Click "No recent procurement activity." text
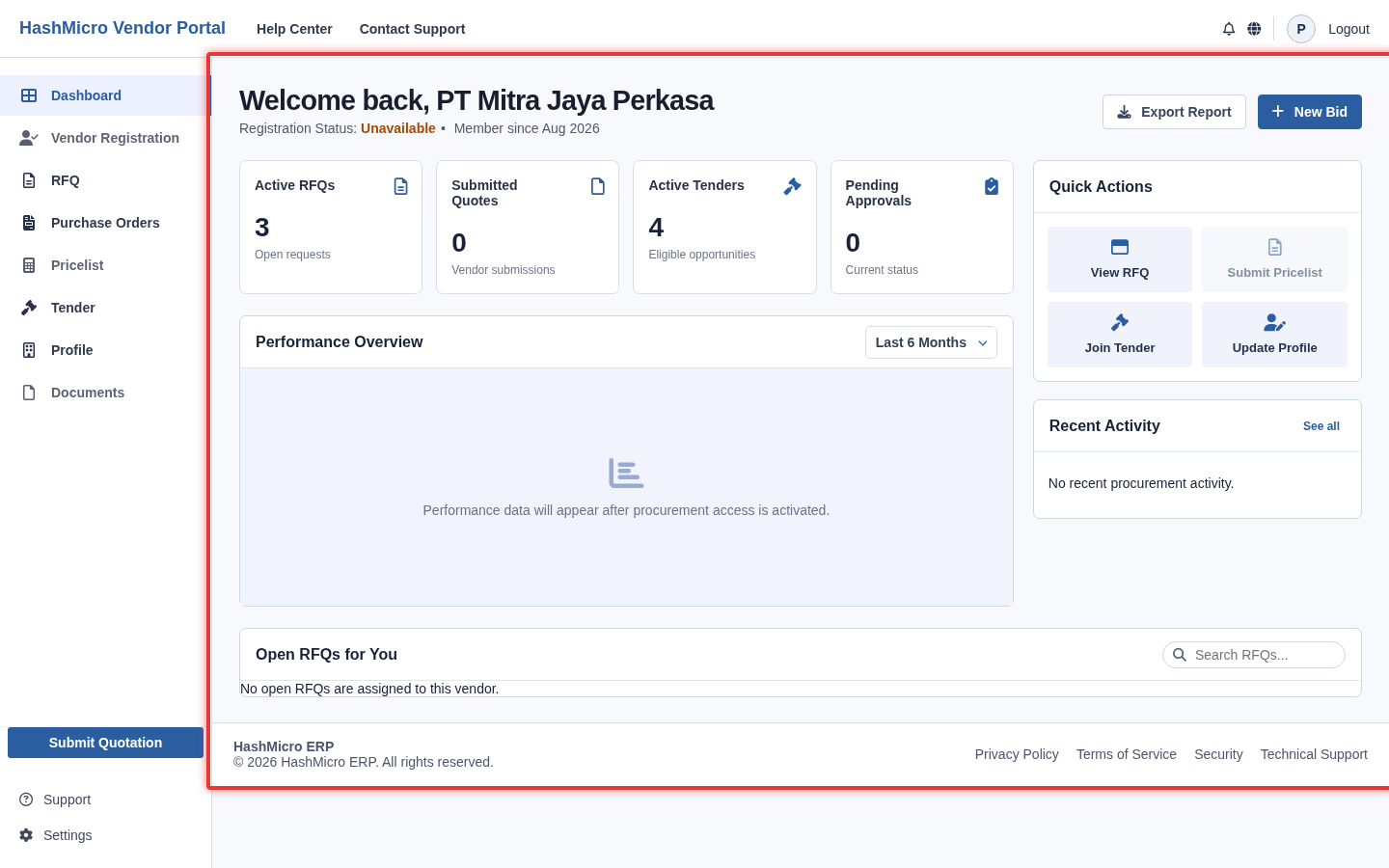This screenshot has width=1389, height=868. 1141,483
